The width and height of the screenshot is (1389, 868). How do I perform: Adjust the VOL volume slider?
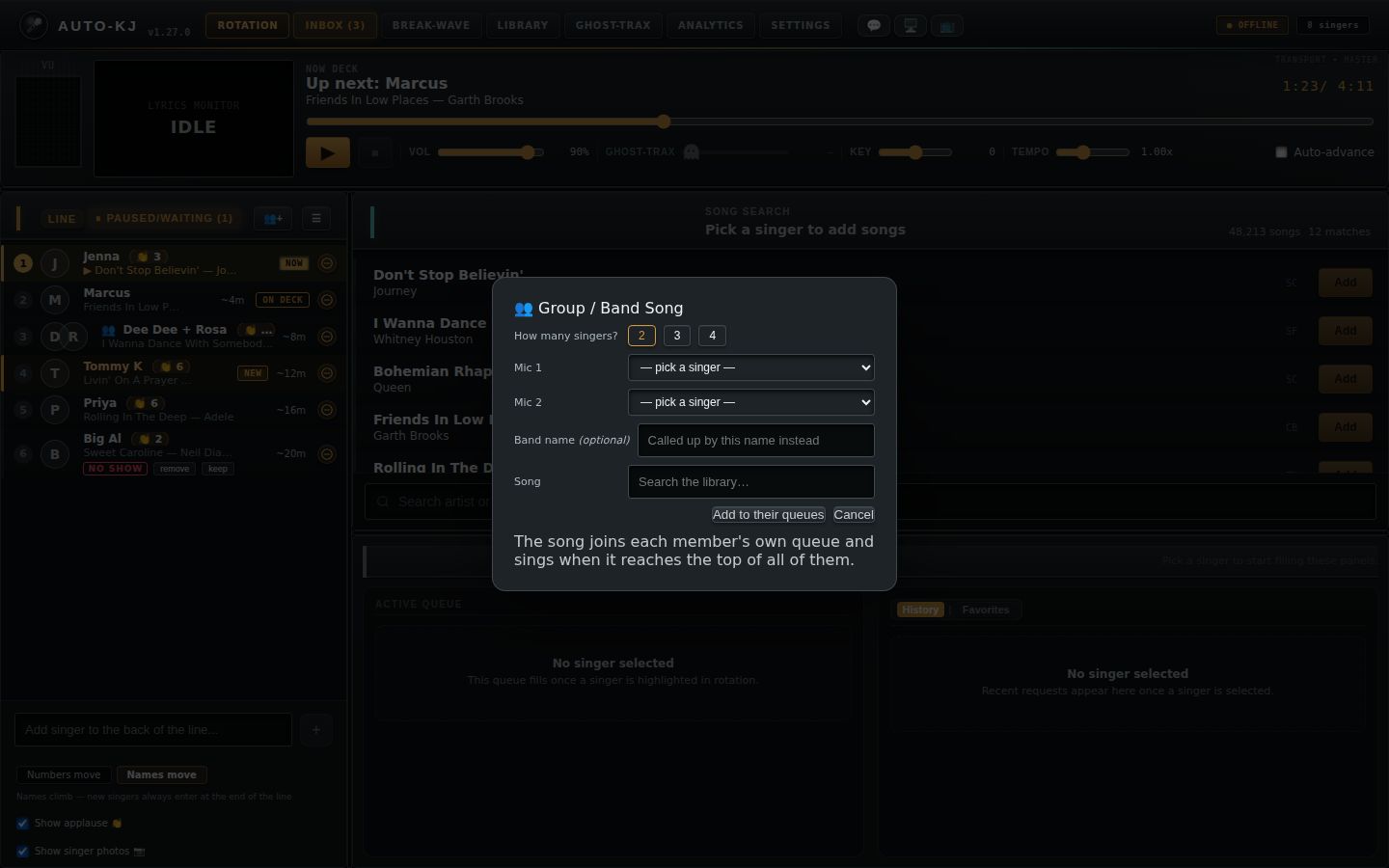[491, 152]
